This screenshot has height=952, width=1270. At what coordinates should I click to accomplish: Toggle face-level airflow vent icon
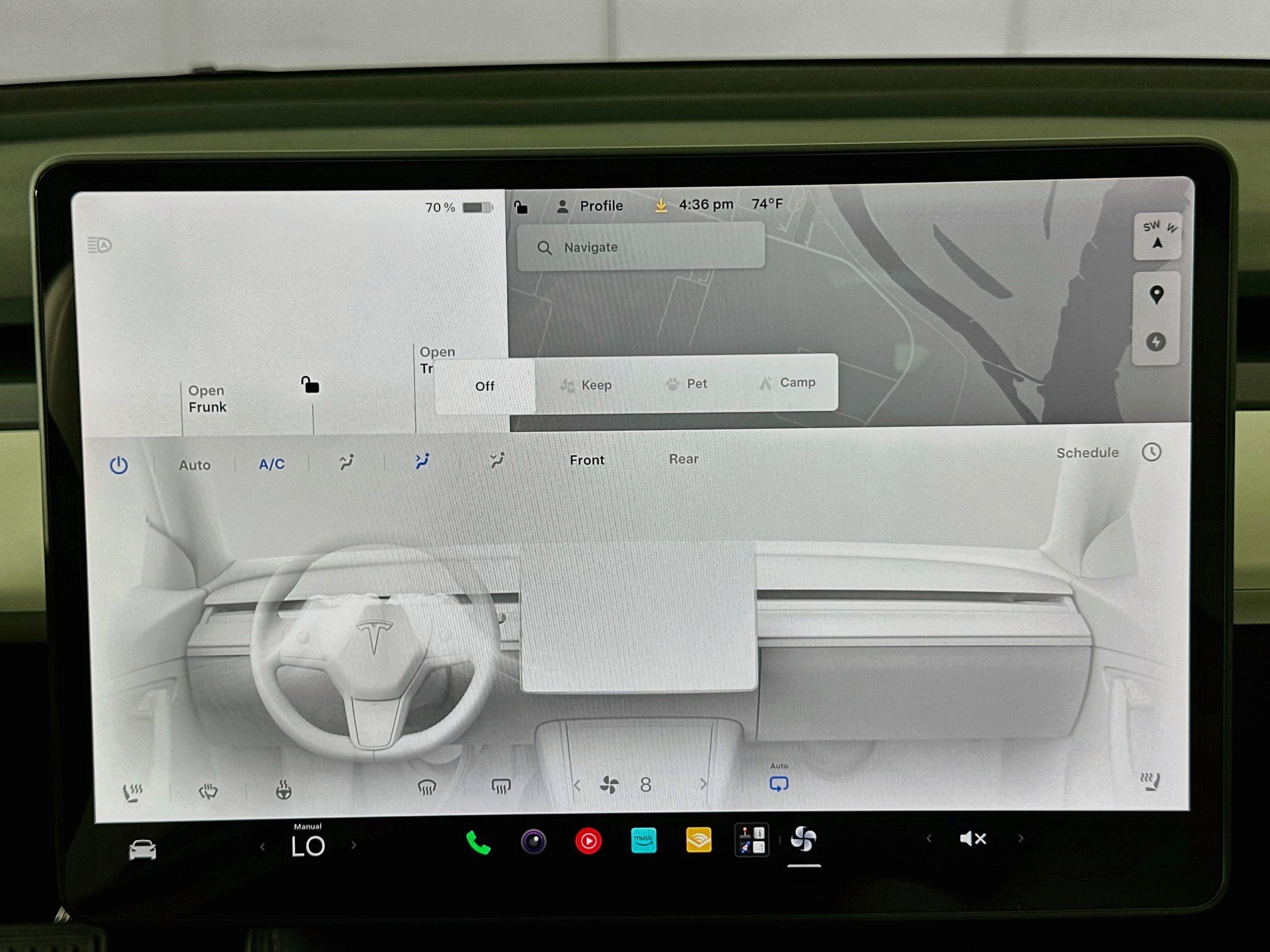pos(422,461)
